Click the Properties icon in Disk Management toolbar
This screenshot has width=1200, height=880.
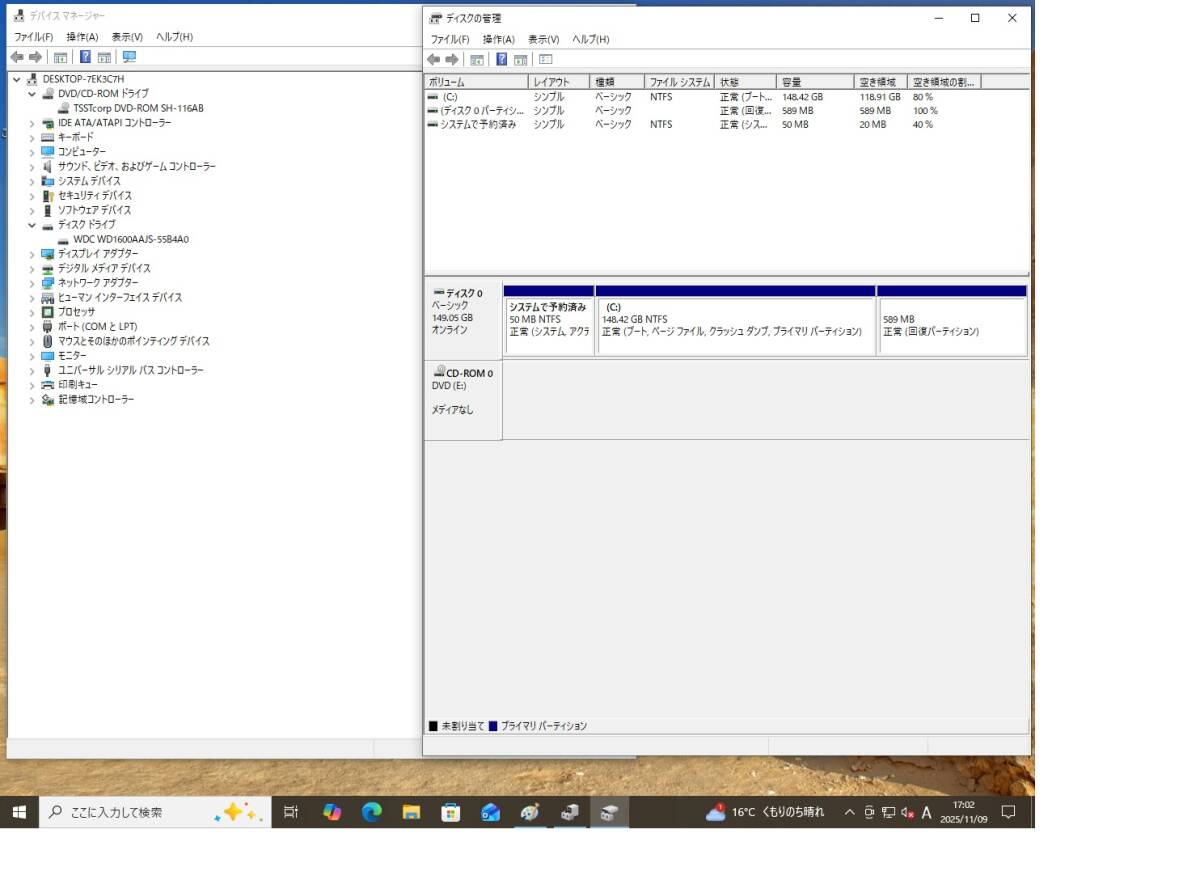coord(520,58)
